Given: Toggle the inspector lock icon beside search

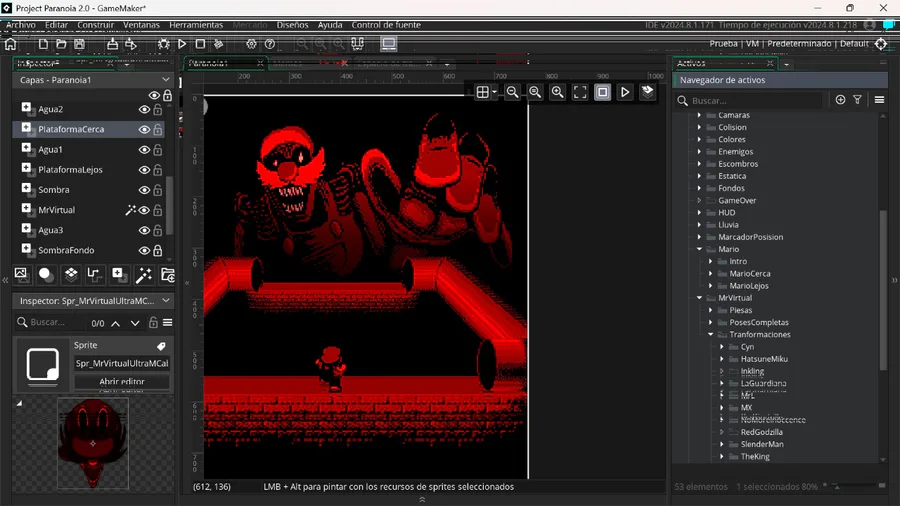Looking at the screenshot, I should pos(153,322).
